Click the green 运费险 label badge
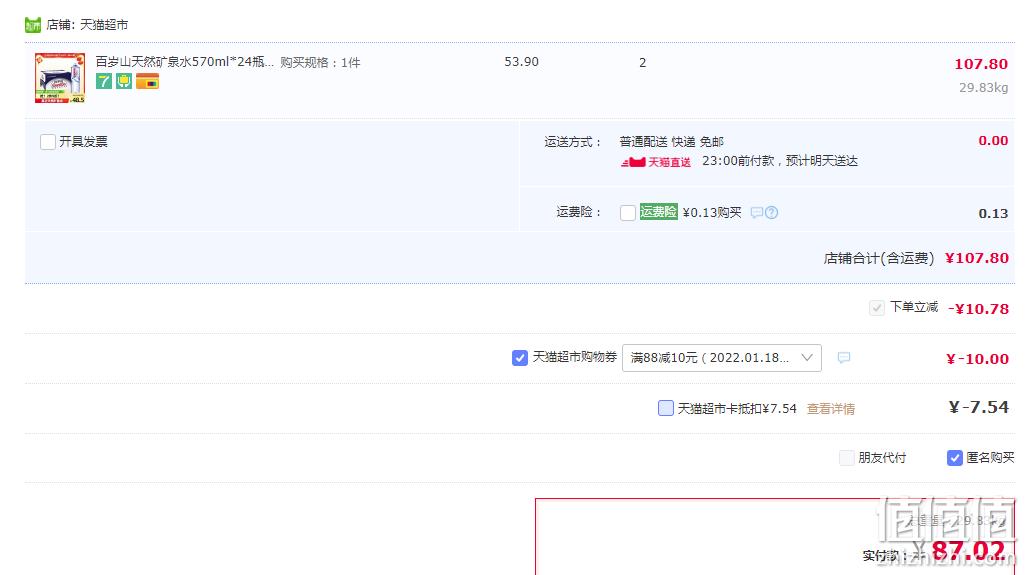Image resolution: width=1026 pixels, height=575 pixels. coord(658,211)
